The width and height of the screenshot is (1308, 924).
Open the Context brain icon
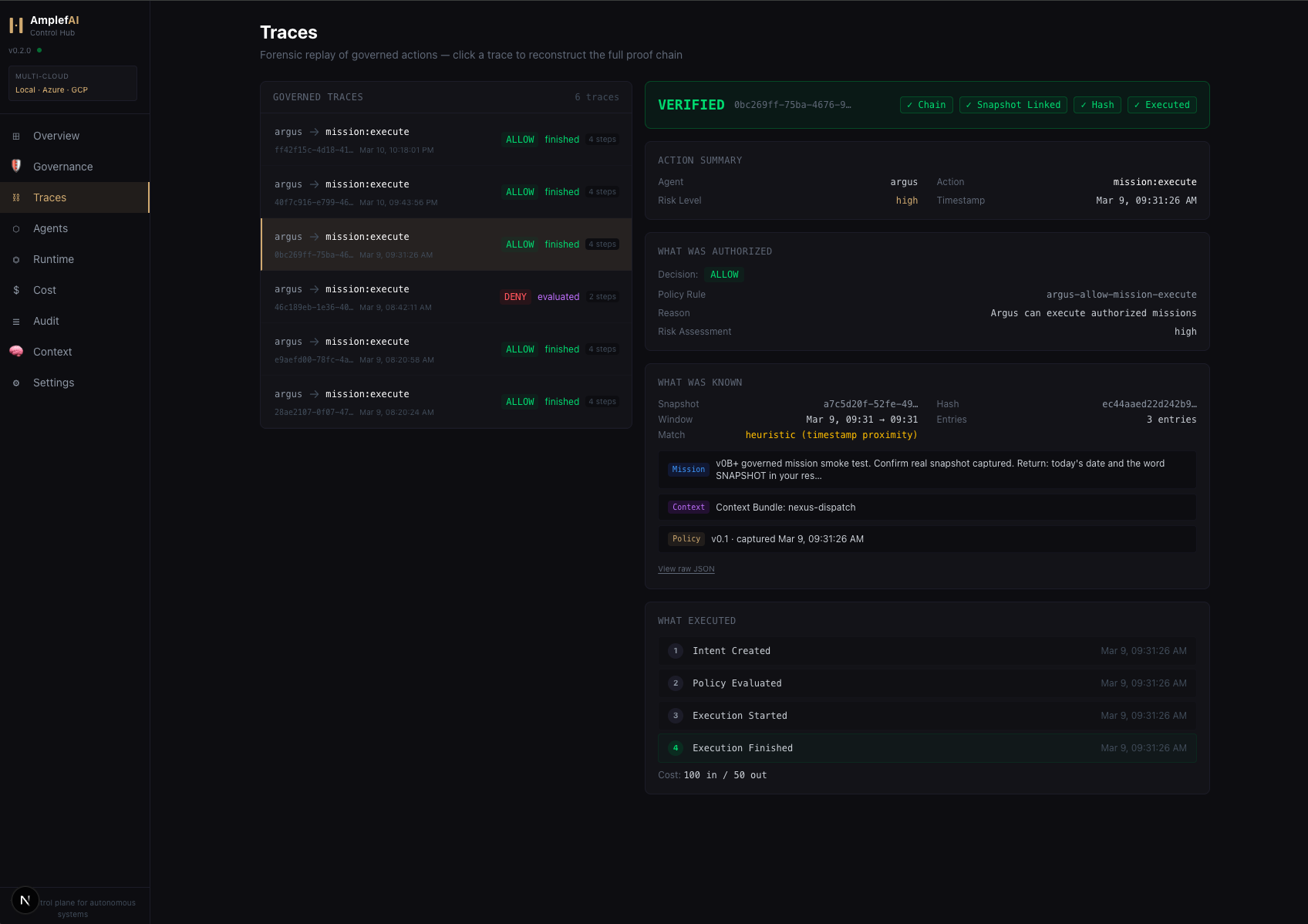pos(16,352)
